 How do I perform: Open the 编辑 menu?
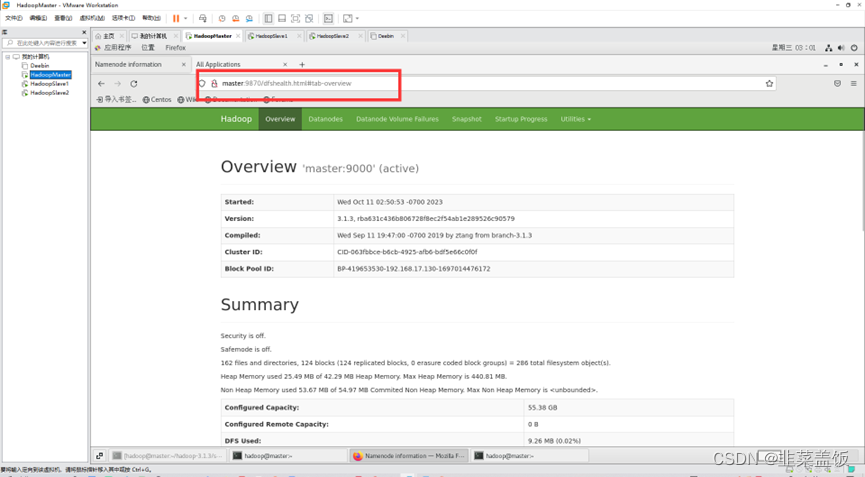(x=38, y=18)
